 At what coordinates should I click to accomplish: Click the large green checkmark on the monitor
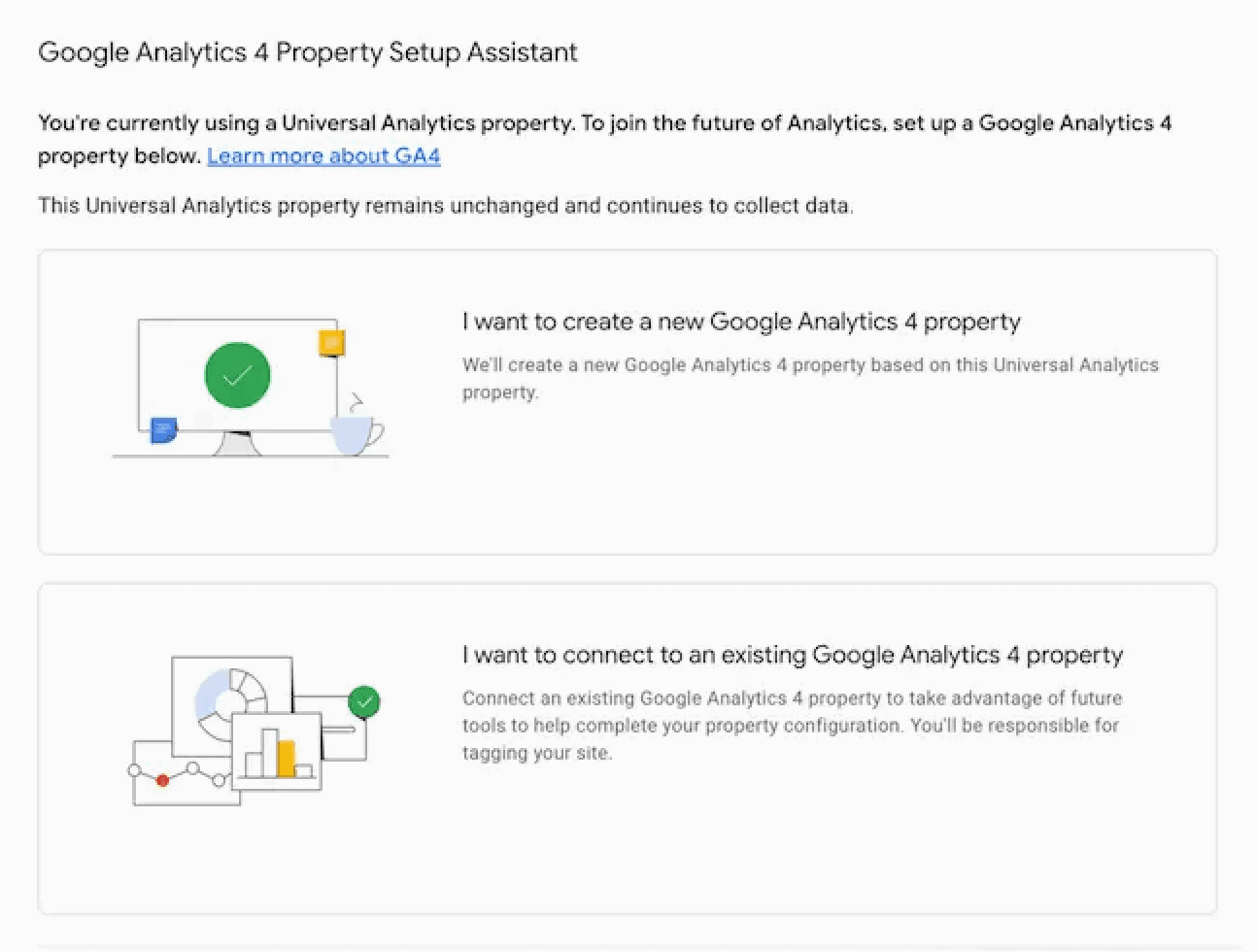[237, 376]
